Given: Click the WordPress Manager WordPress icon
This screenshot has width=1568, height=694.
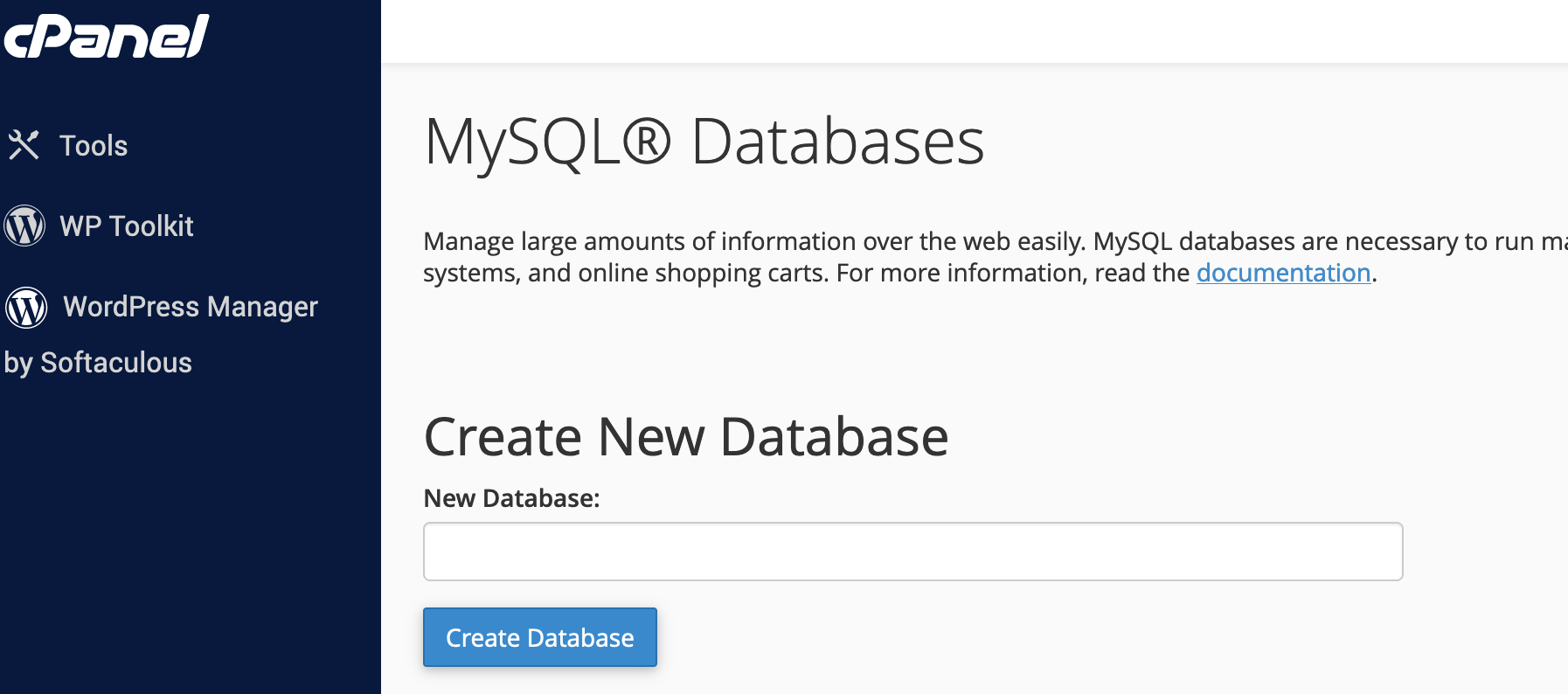Looking at the screenshot, I should [x=26, y=307].
